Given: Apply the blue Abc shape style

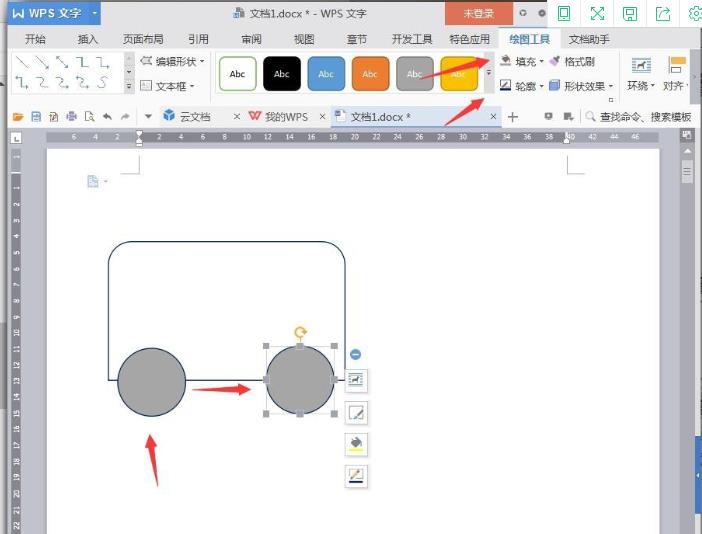Looking at the screenshot, I should point(326,73).
